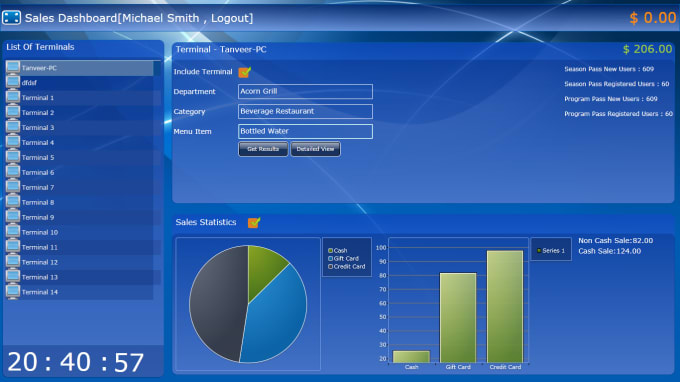Viewport: 680px width, 382px height.
Task: Click the Gift Card bar in chart
Action: (458, 318)
